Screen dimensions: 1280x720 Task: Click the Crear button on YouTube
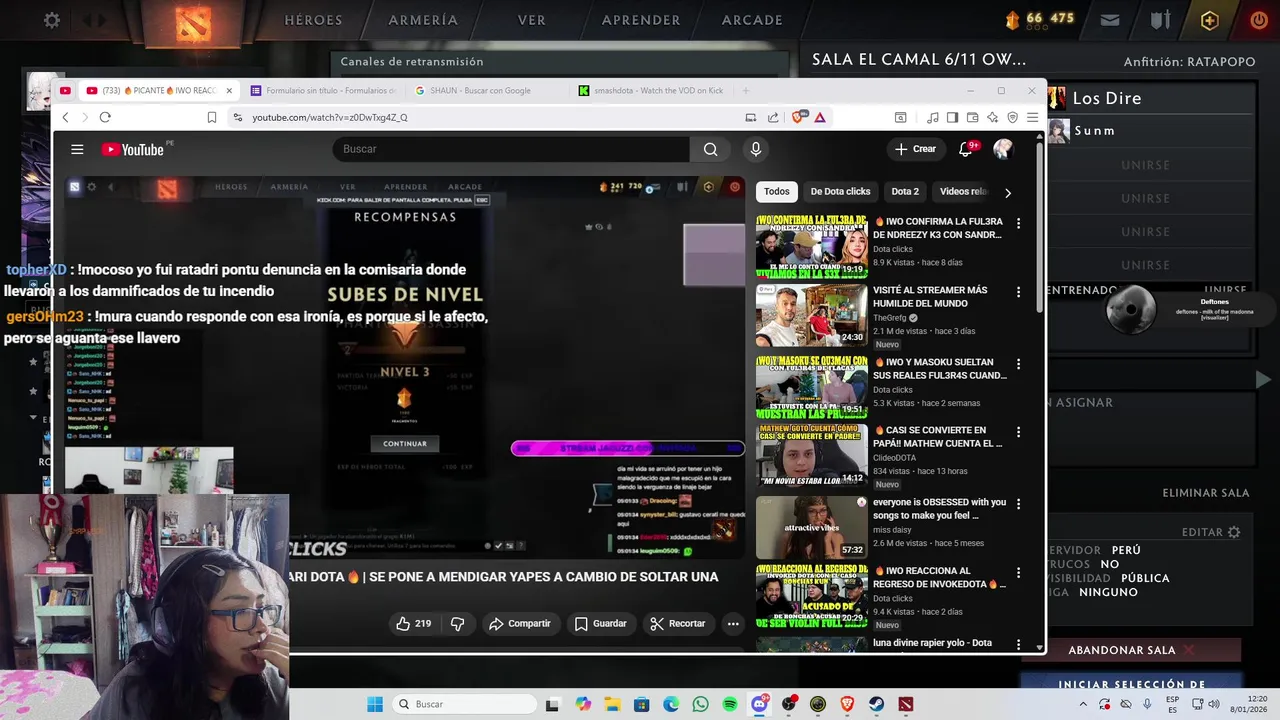(x=915, y=149)
